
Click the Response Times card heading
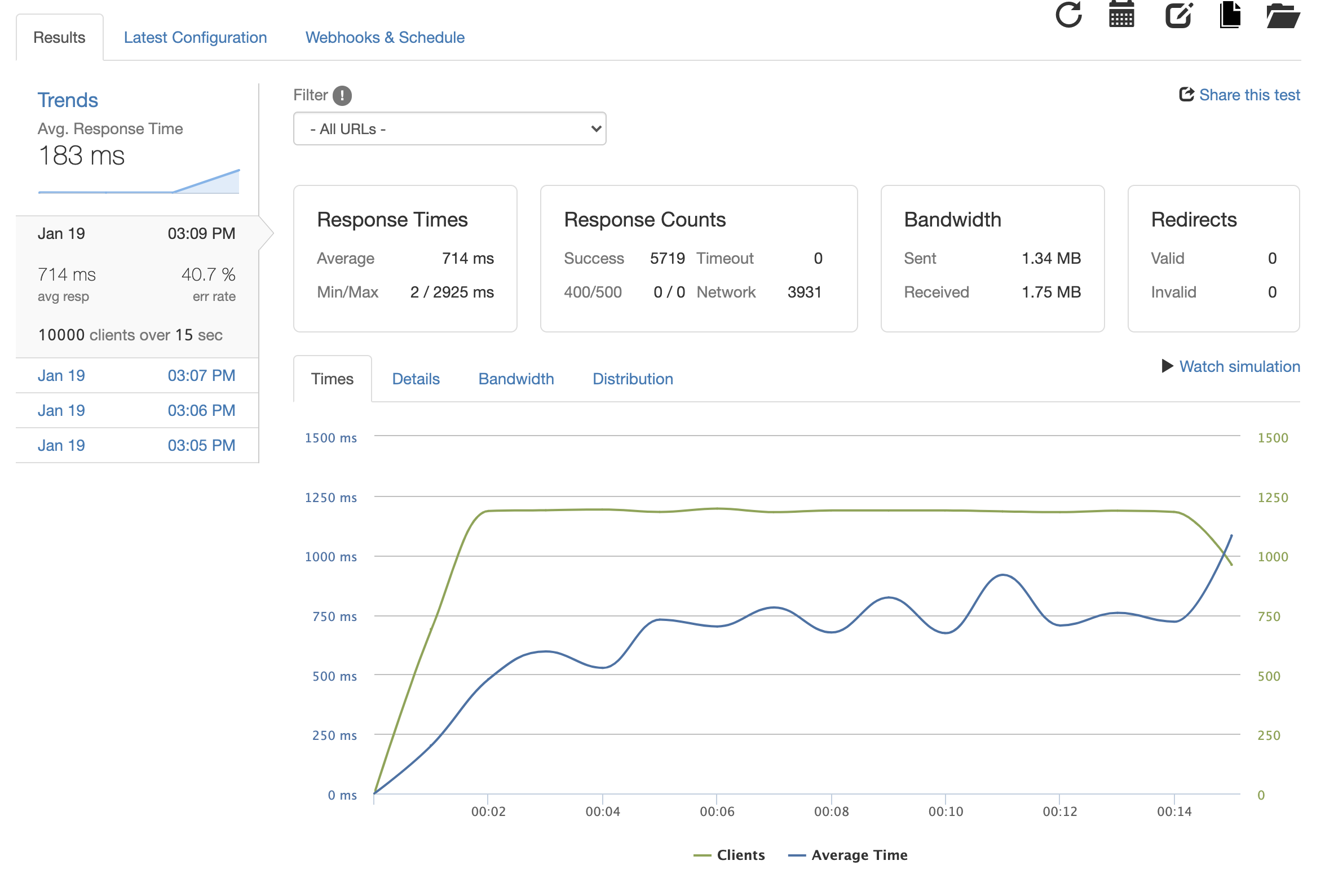(392, 220)
